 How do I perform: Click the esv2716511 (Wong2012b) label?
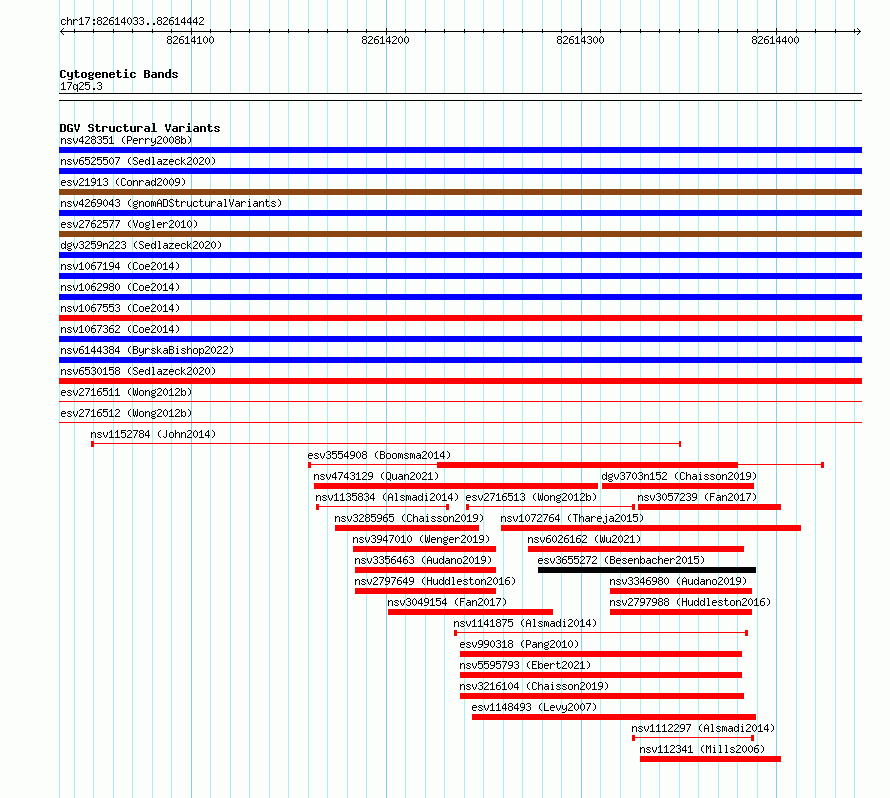(126, 392)
